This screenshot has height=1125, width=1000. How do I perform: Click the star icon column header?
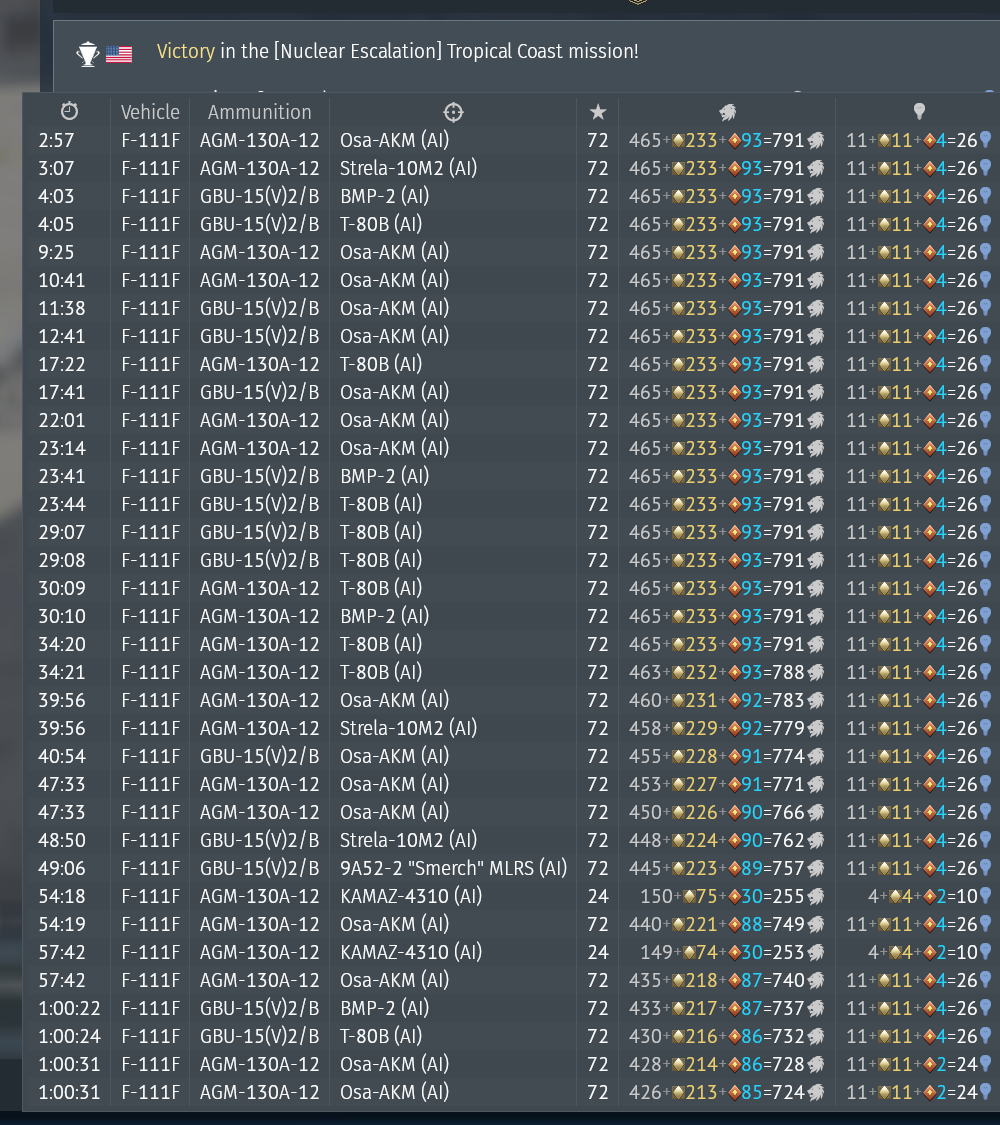[x=598, y=111]
